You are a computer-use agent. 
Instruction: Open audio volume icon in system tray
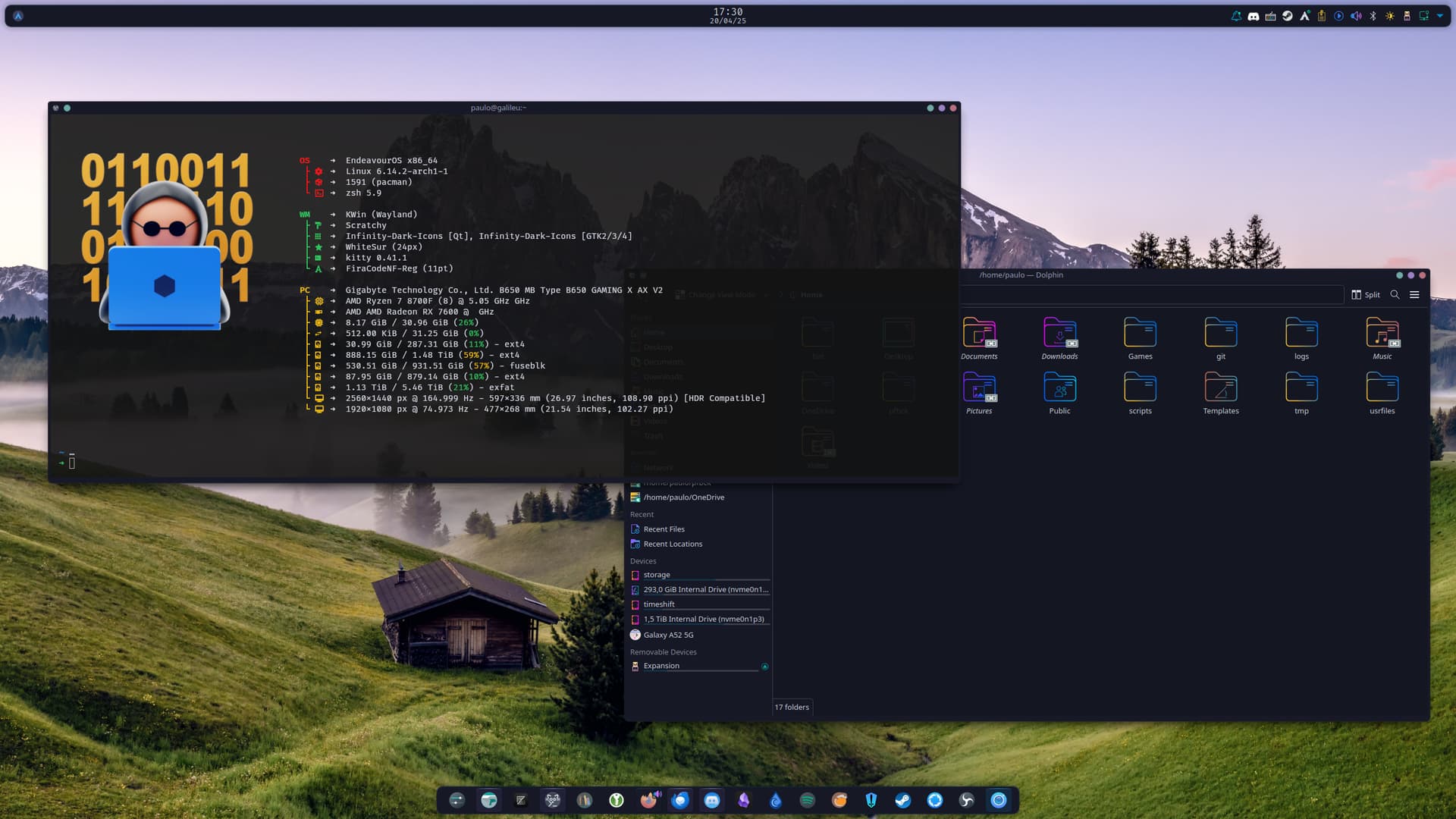point(1356,16)
